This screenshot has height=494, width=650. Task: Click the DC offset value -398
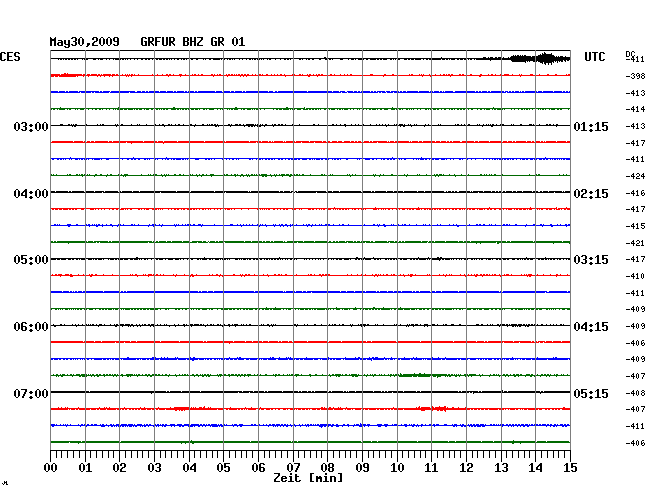[x=635, y=76]
